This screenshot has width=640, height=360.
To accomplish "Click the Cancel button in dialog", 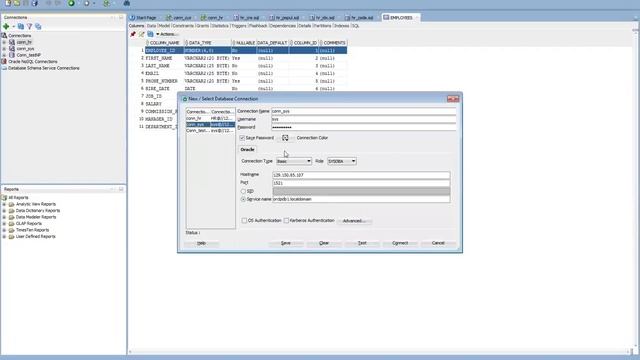I will point(438,243).
